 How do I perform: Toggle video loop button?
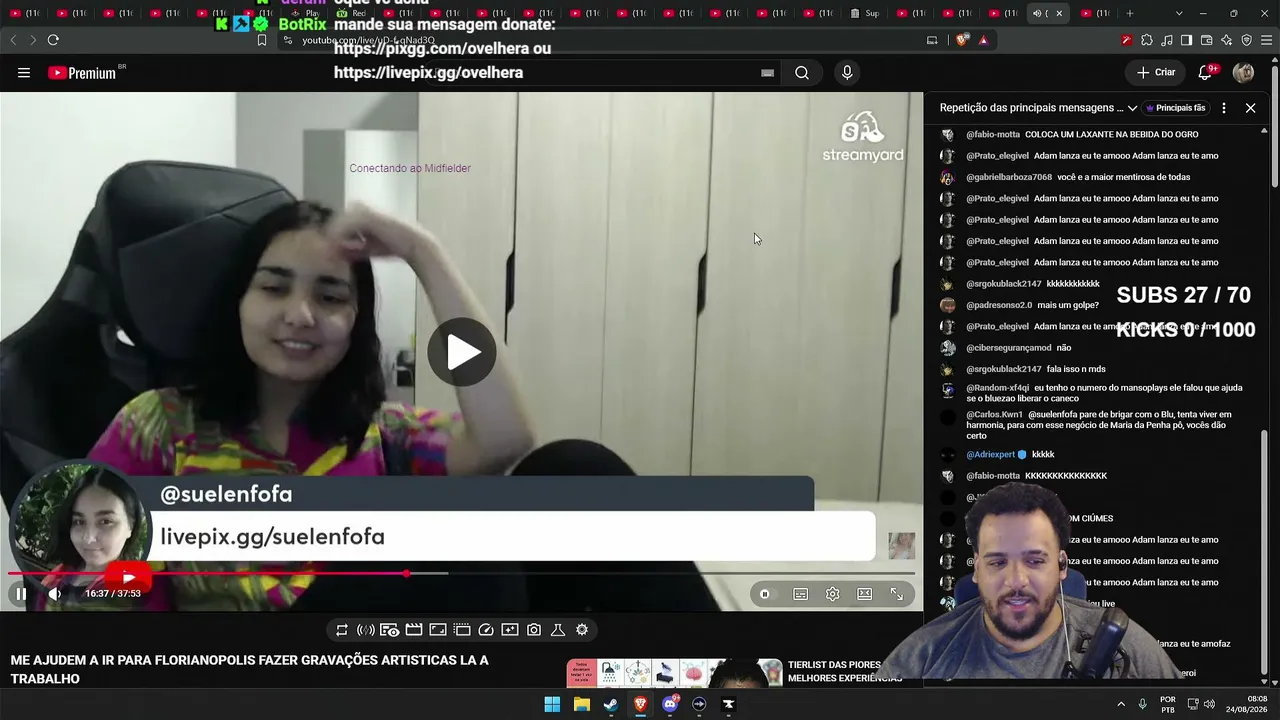coord(342,630)
